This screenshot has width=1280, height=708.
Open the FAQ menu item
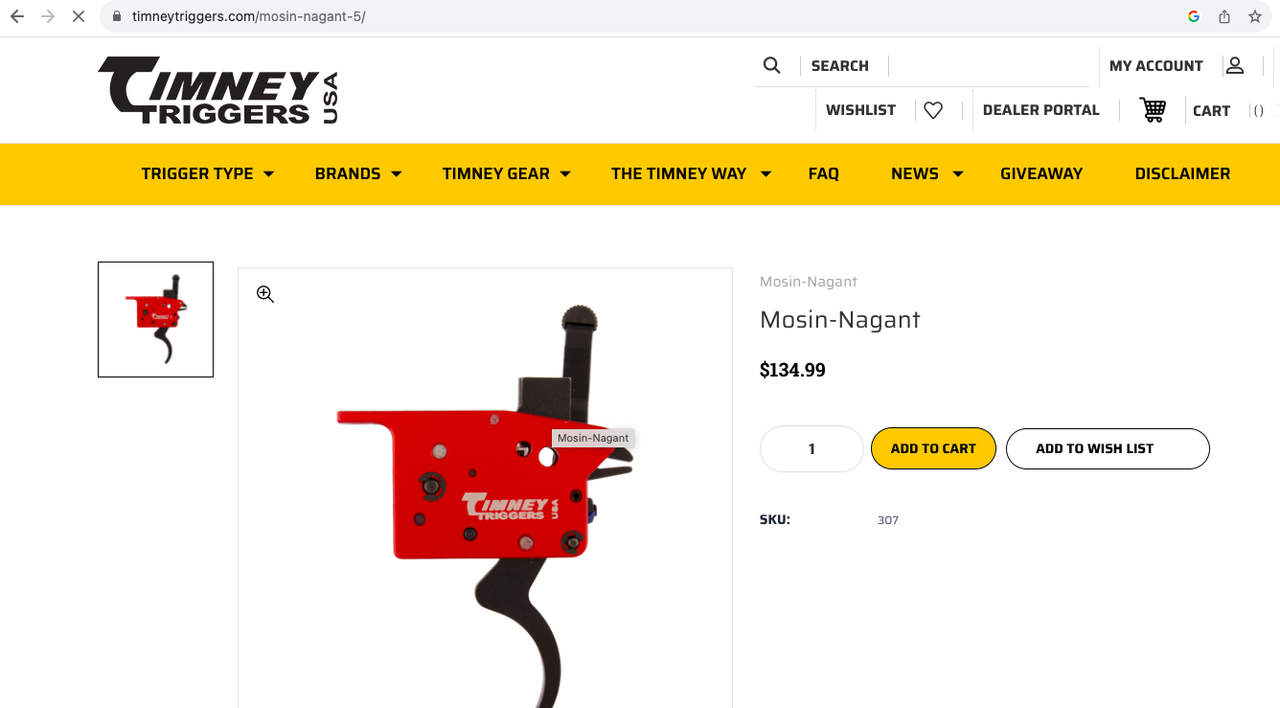point(823,174)
